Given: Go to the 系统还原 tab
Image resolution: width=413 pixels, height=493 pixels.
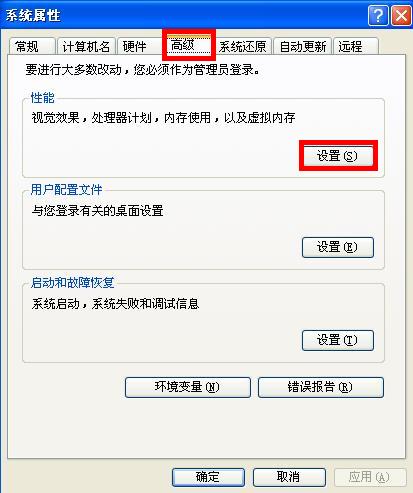Looking at the screenshot, I should click(243, 46).
